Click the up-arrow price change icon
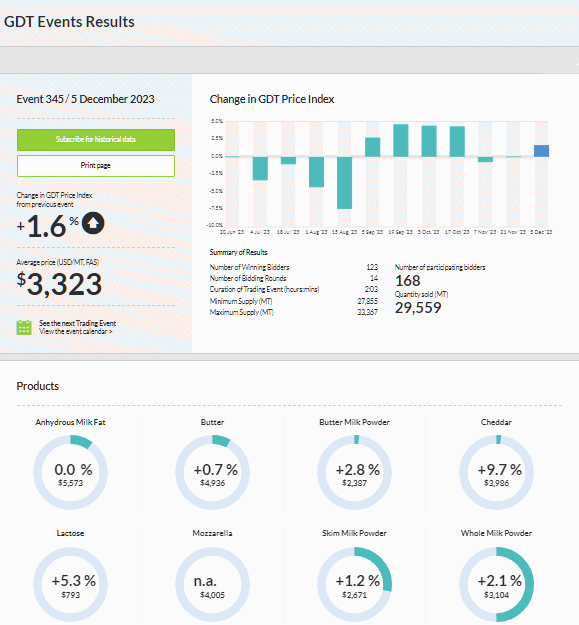 tap(93, 223)
